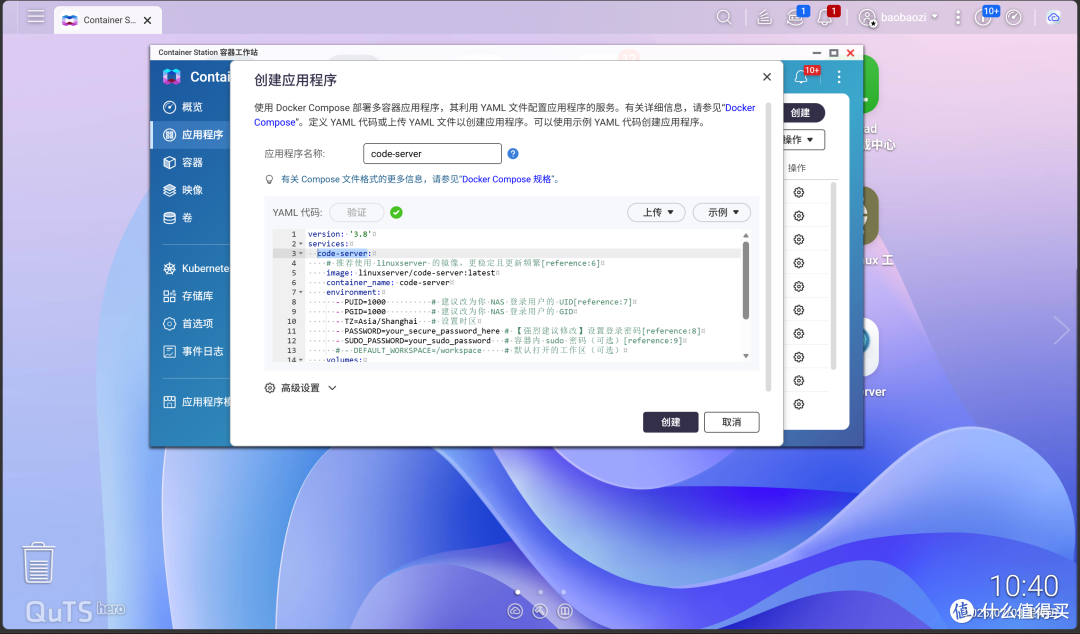Click the Container Station logo icon

click(172, 76)
